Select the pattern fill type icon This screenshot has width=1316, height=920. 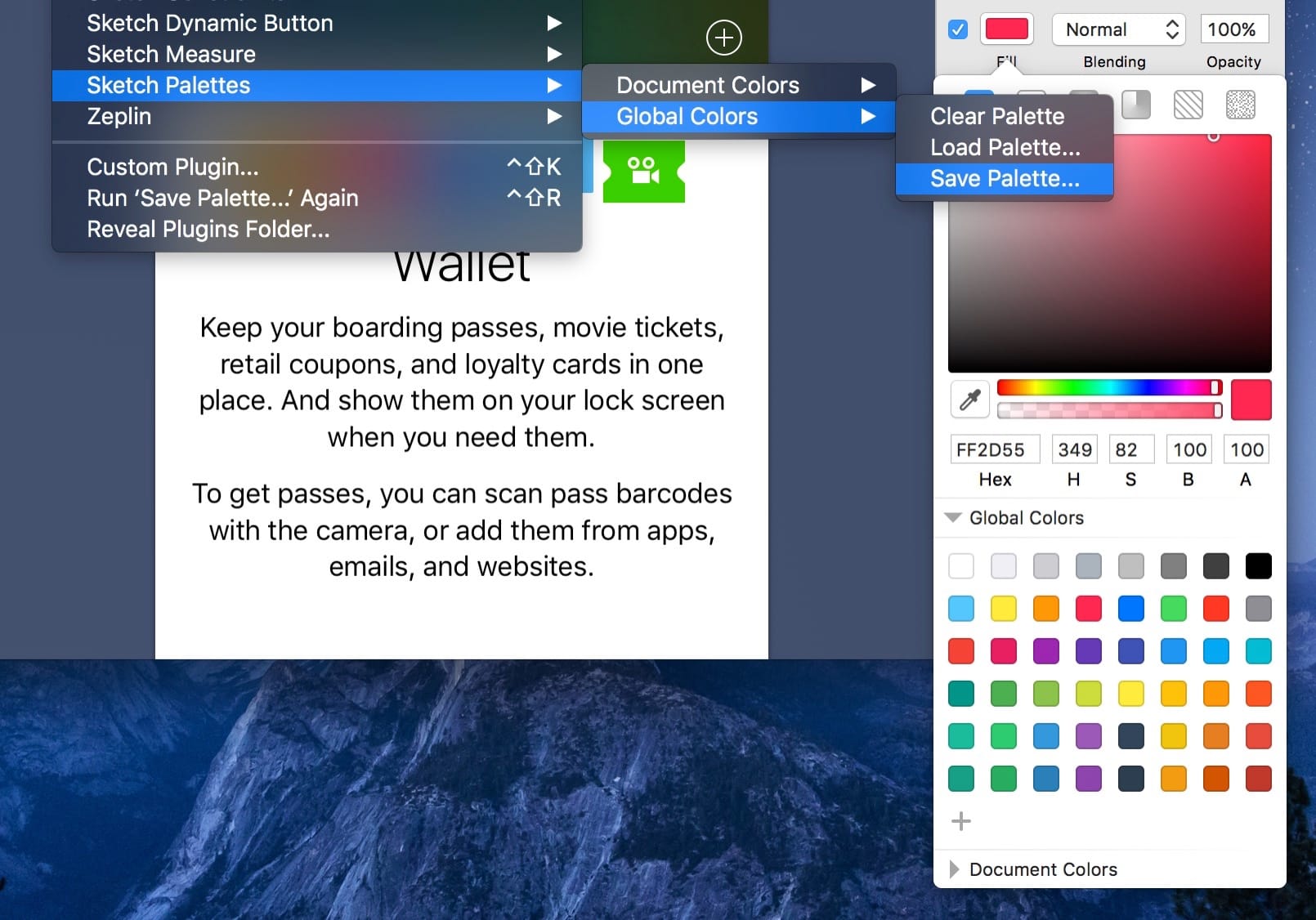point(1188,105)
